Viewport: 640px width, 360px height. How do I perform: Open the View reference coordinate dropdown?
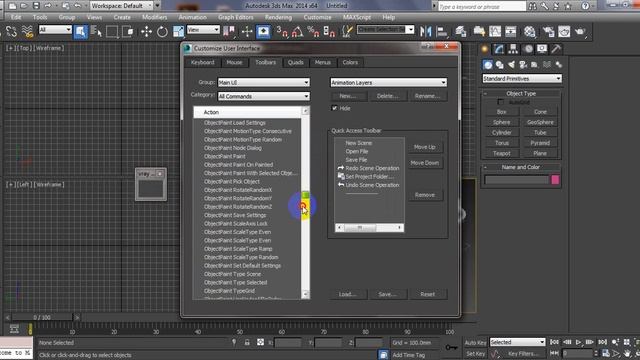[x=203, y=29]
